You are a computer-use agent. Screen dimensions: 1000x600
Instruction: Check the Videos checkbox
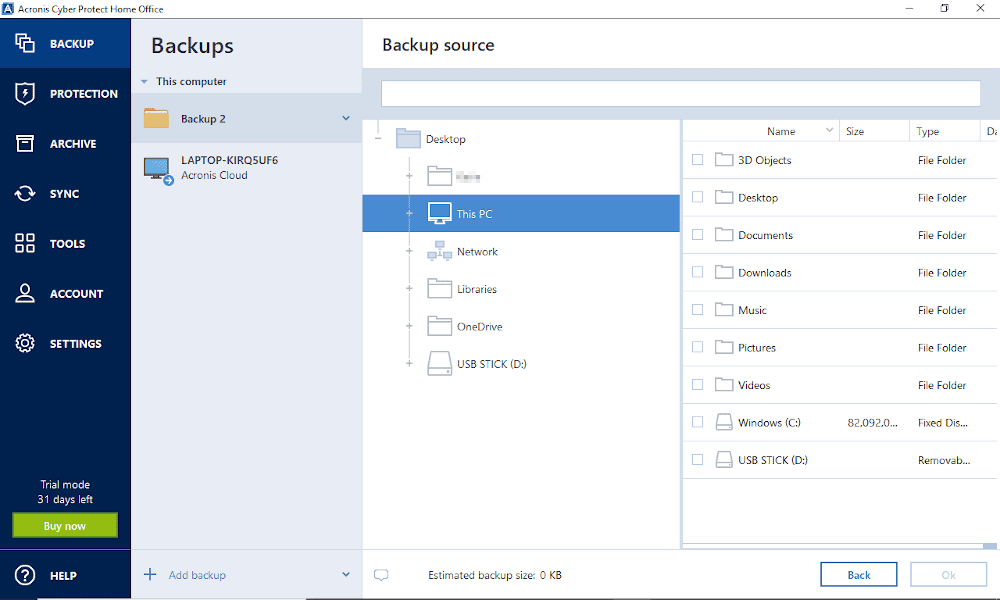pyautogui.click(x=698, y=384)
